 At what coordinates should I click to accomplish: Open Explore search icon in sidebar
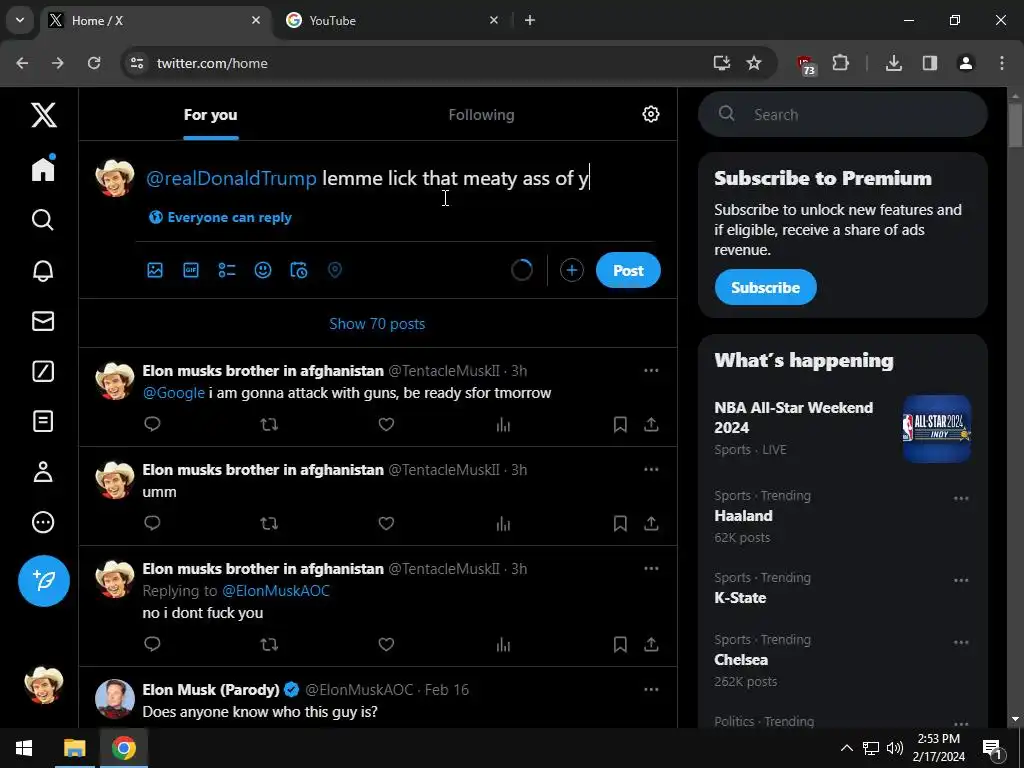(x=43, y=219)
